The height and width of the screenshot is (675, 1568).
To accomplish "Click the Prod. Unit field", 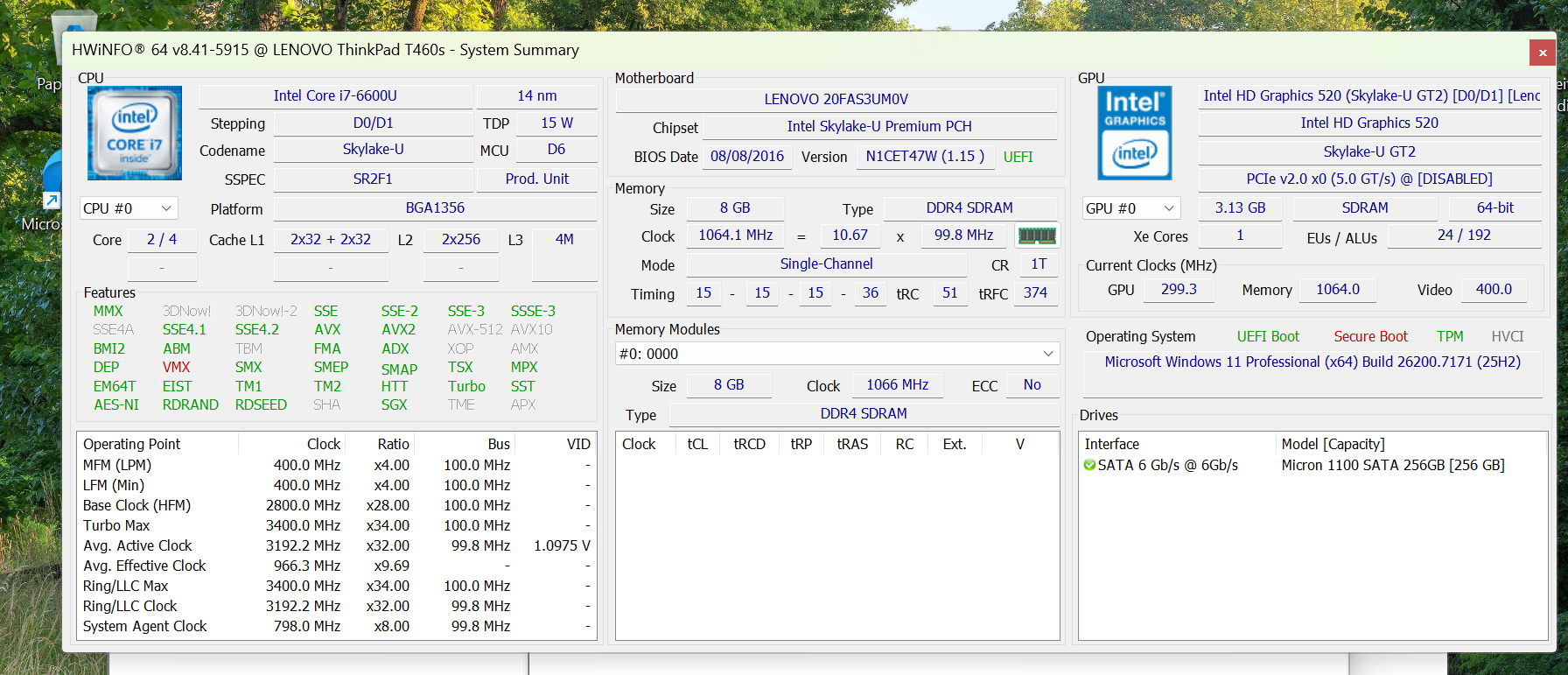I will 537,179.
